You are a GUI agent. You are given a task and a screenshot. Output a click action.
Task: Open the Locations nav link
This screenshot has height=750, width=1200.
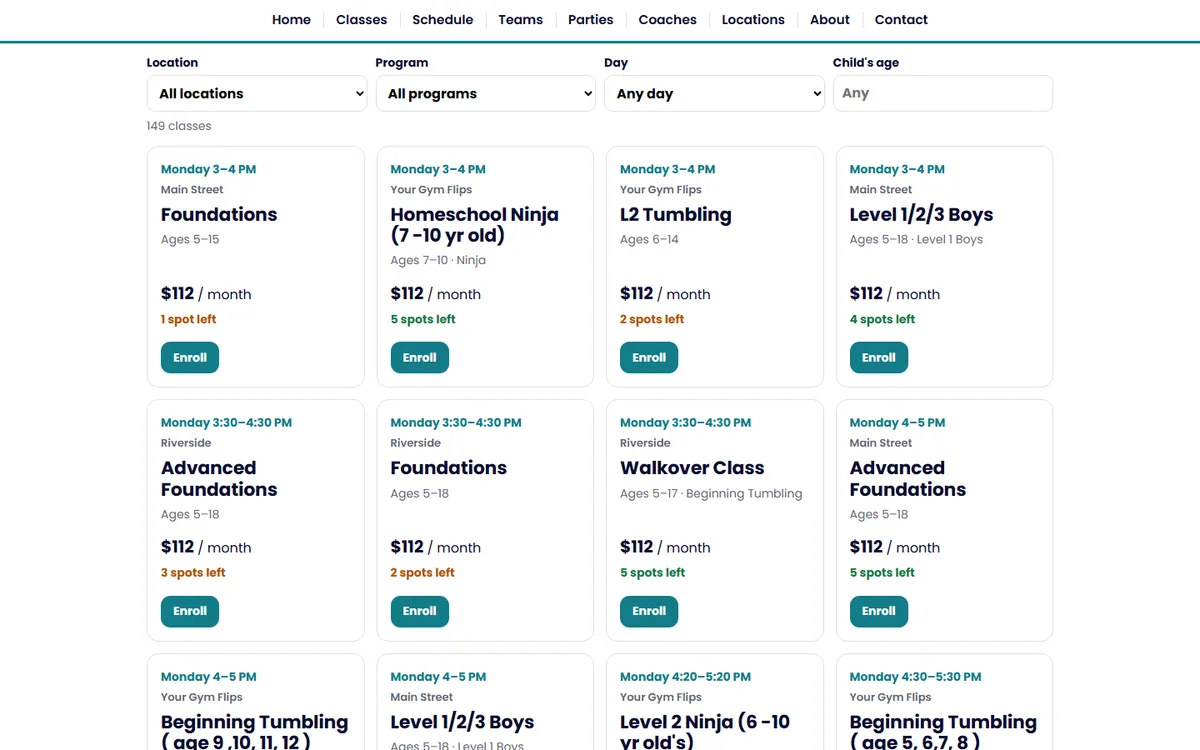pos(753,20)
